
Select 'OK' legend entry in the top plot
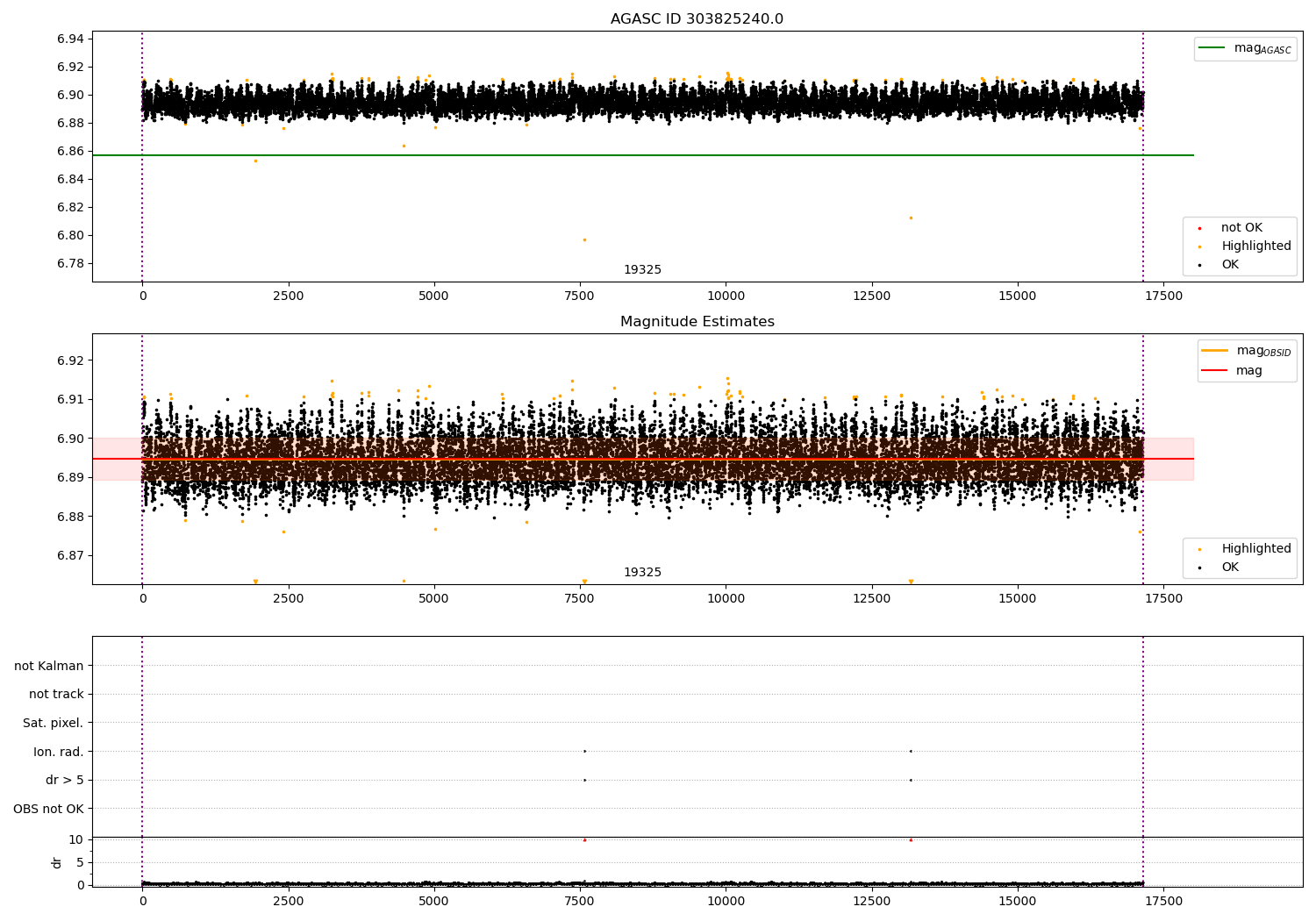1230,265
